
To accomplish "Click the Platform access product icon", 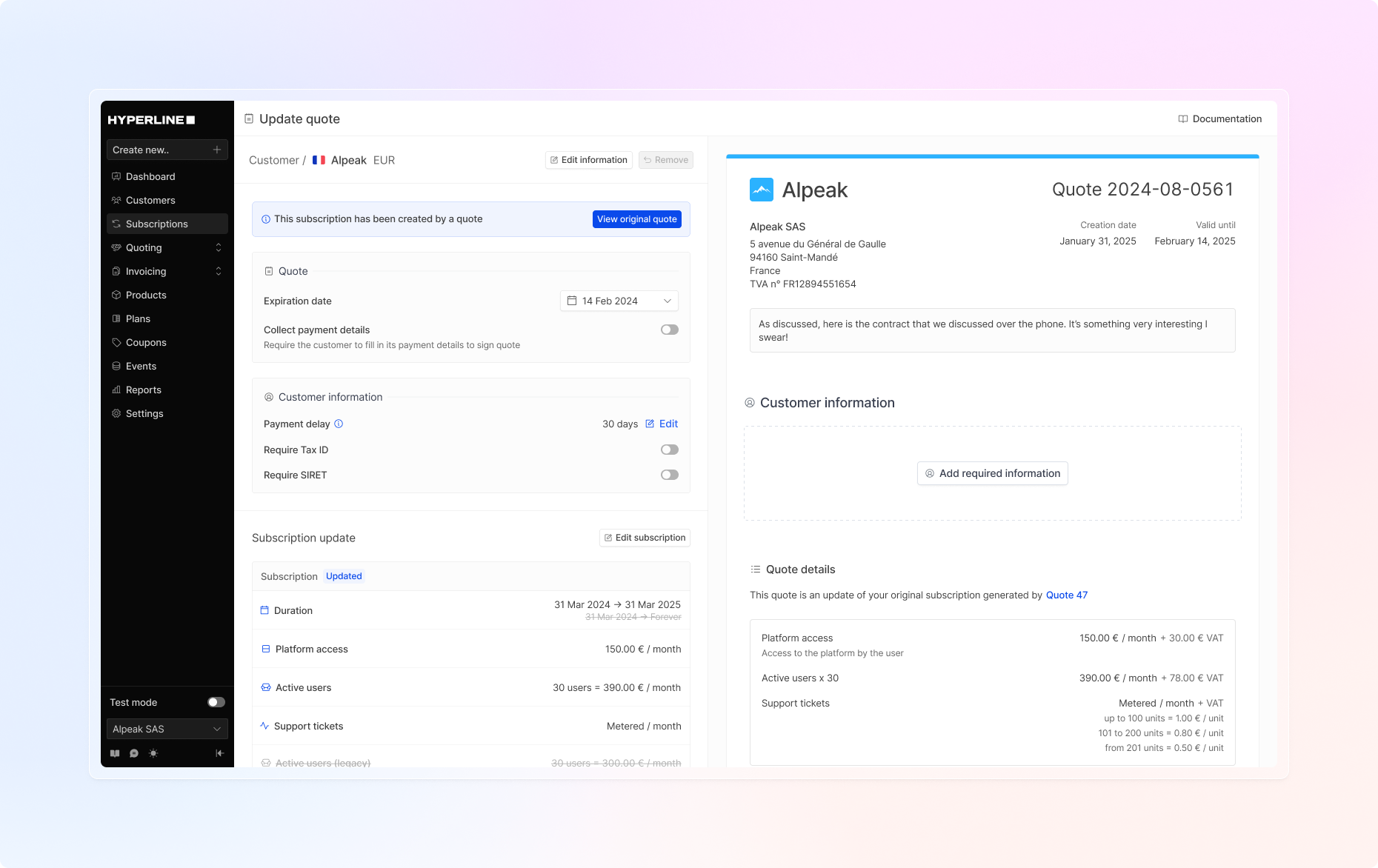I will coord(266,649).
